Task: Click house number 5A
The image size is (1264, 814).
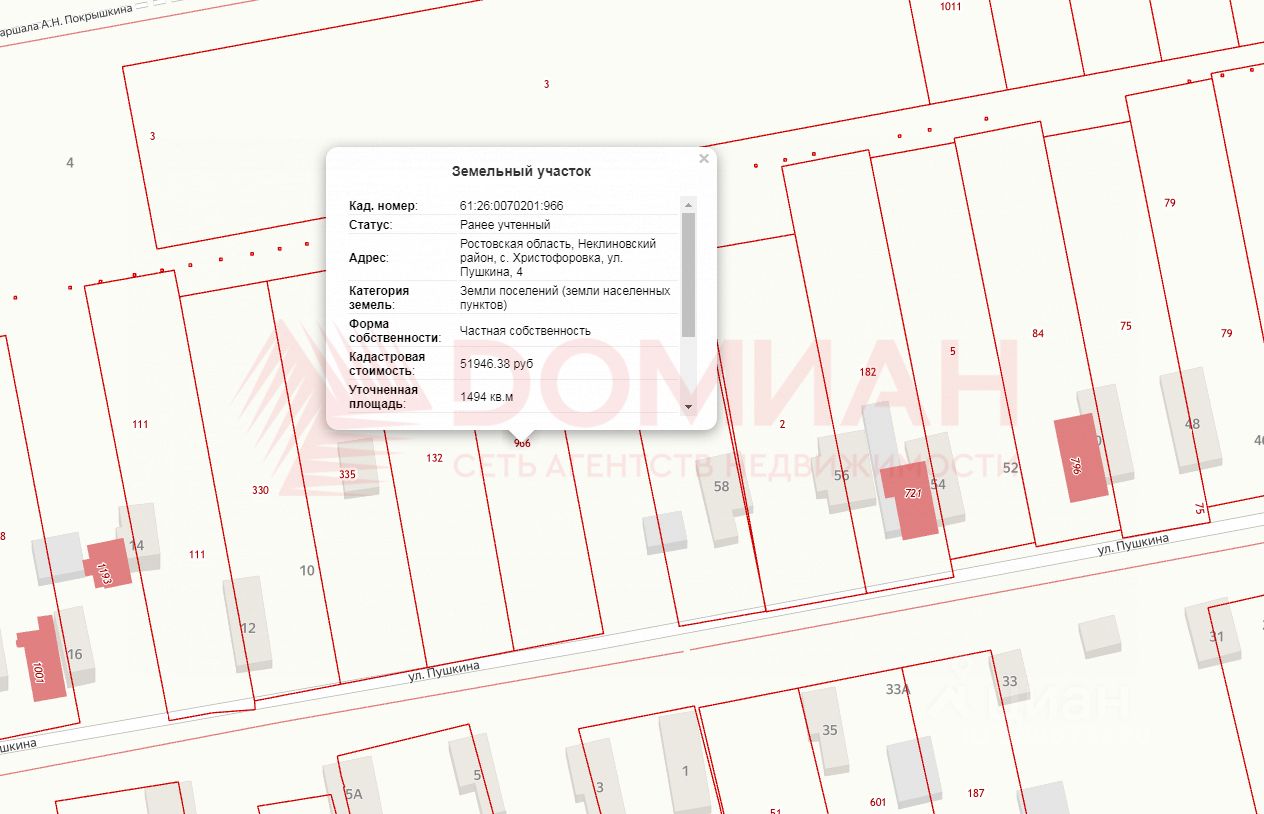Action: click(353, 794)
